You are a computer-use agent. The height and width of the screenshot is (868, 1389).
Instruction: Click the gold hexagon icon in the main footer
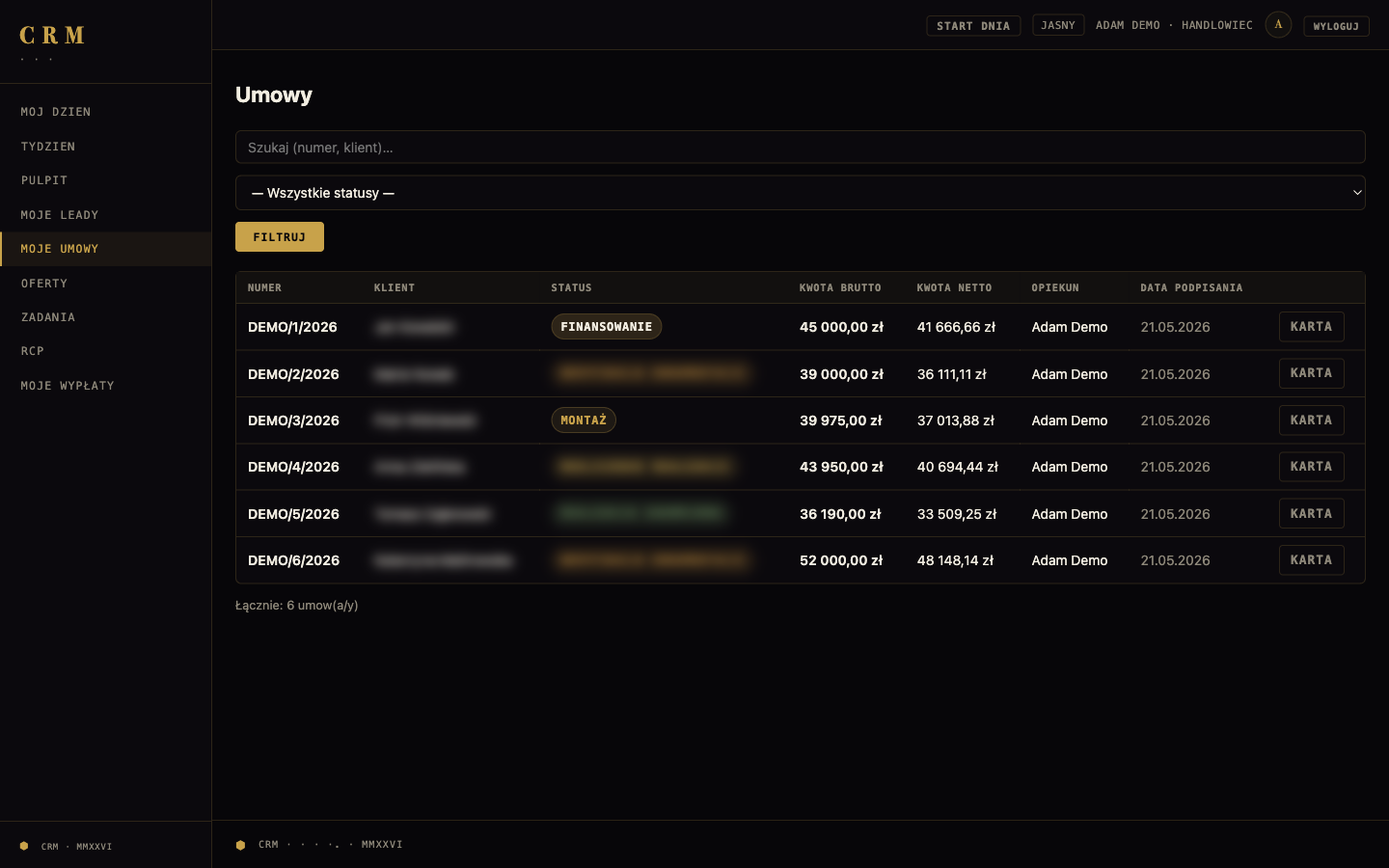(240, 845)
